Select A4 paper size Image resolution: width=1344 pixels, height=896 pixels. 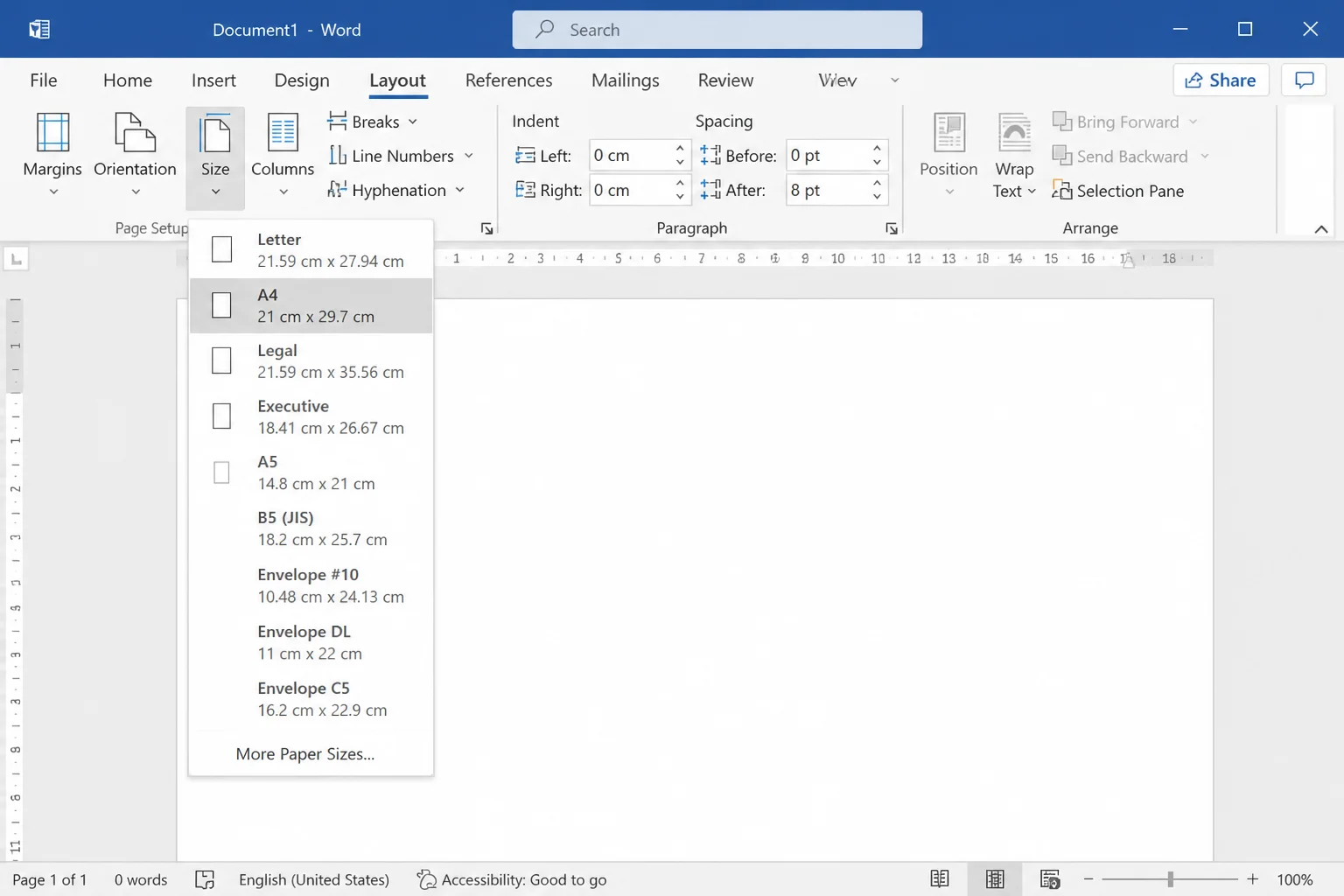coord(311,305)
